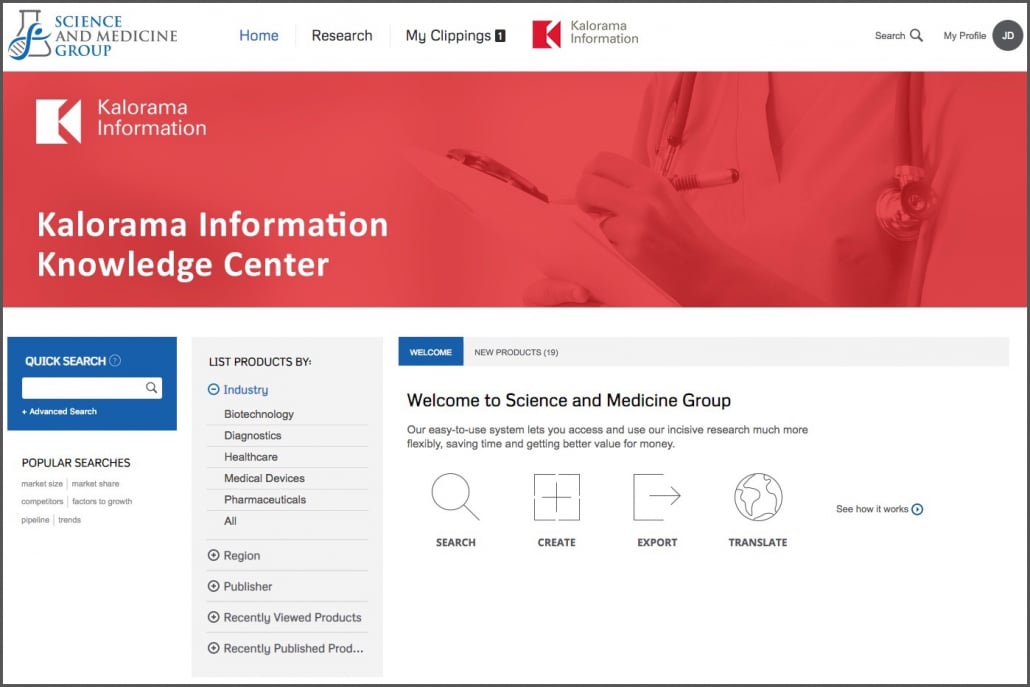This screenshot has width=1030, height=687.
Task: Click the Search magnifier icon in header
Action: coord(916,35)
